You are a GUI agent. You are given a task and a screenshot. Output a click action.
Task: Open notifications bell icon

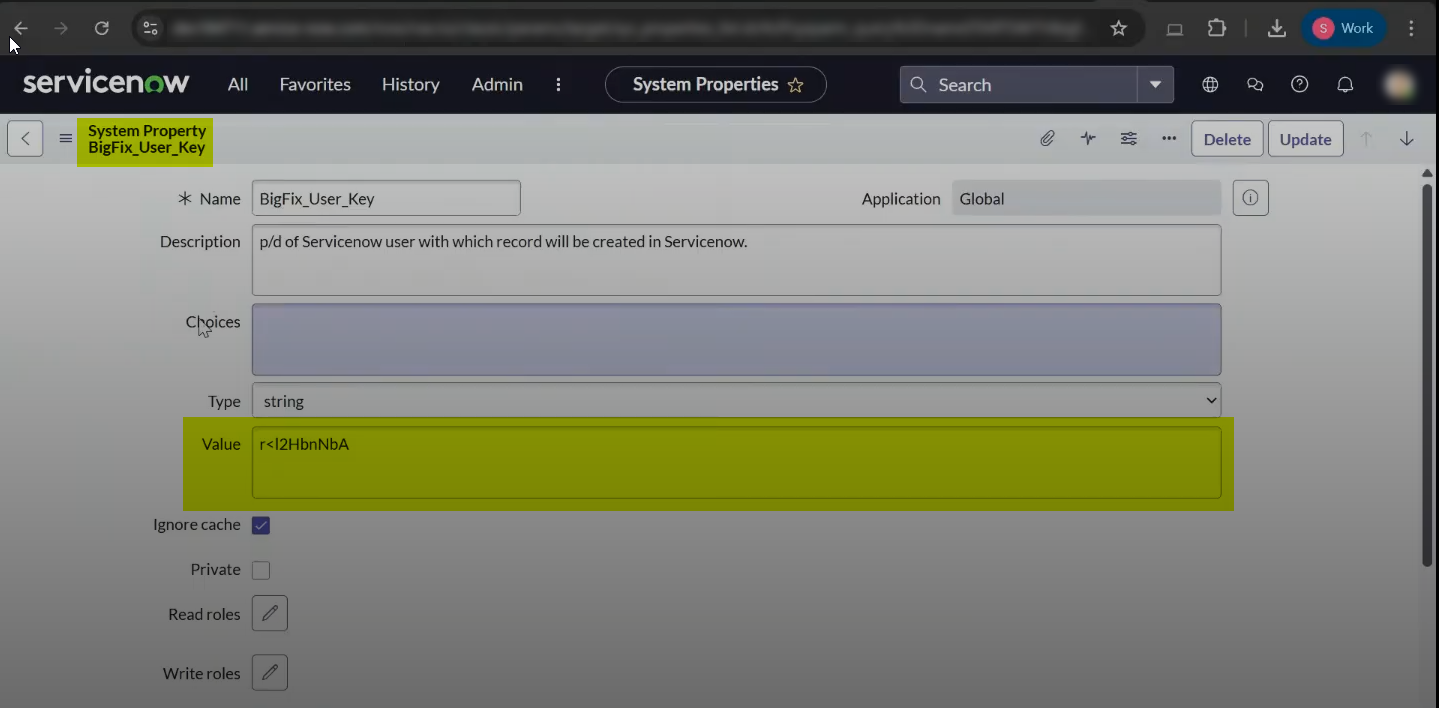click(1346, 84)
